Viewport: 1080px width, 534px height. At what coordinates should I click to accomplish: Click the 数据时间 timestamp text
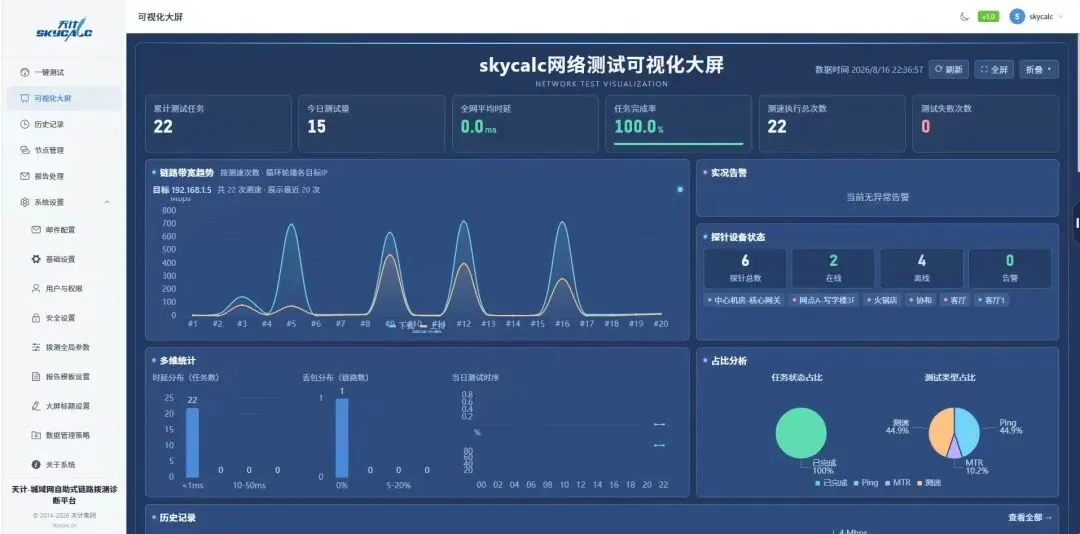tap(869, 70)
